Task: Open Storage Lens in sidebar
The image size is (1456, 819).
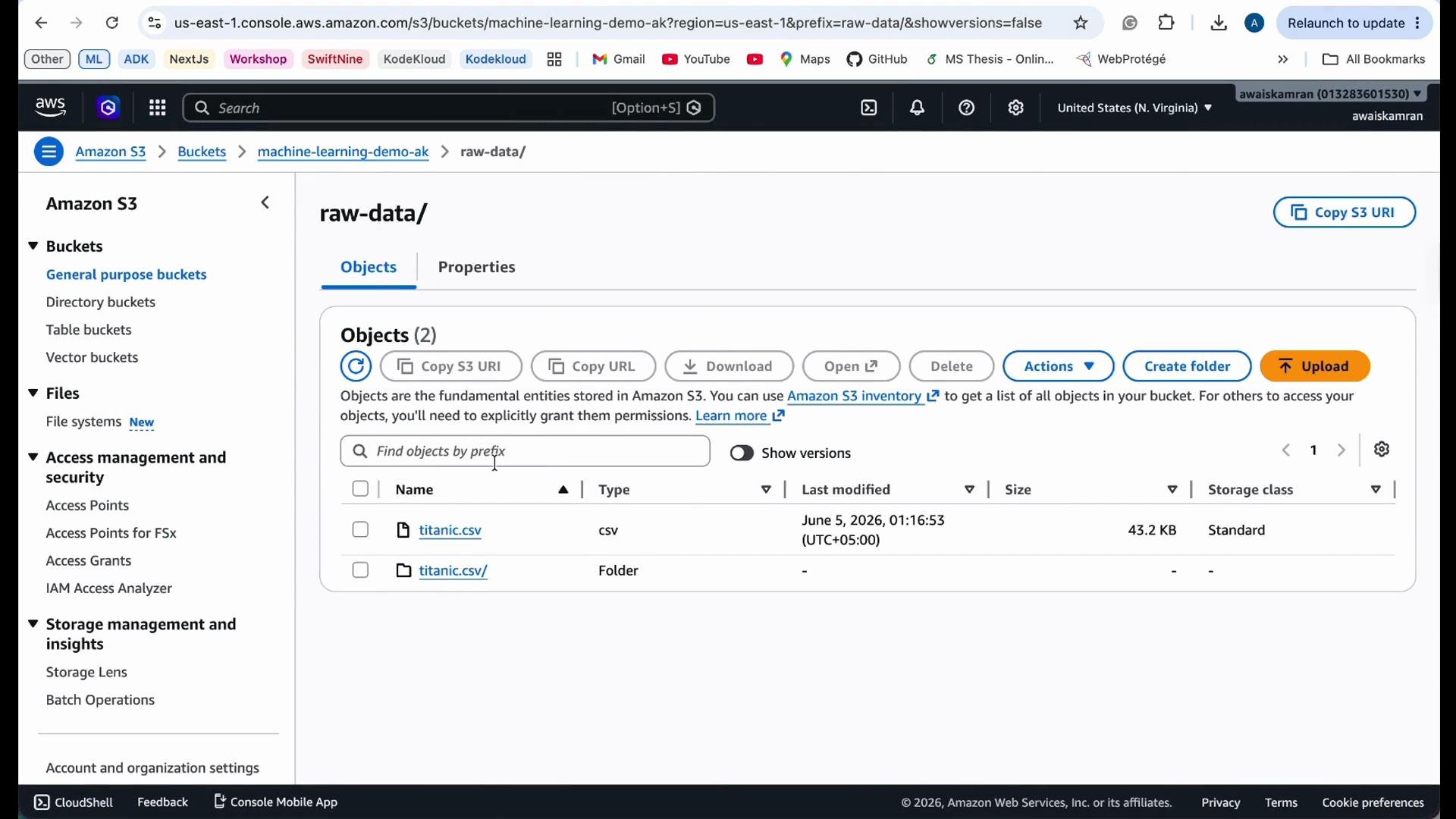Action: [x=87, y=673]
